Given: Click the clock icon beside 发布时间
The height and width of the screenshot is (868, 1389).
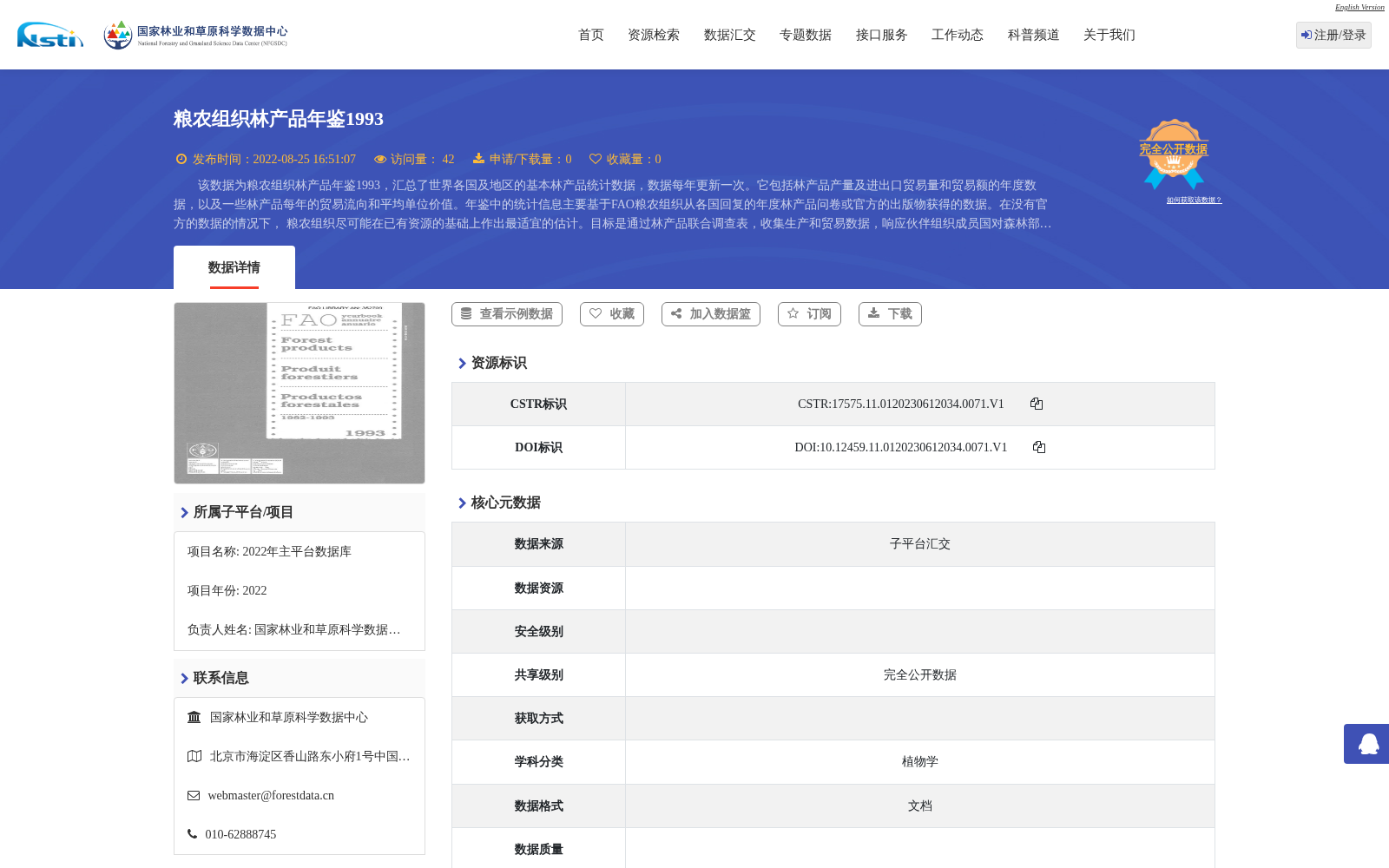Looking at the screenshot, I should click(181, 159).
